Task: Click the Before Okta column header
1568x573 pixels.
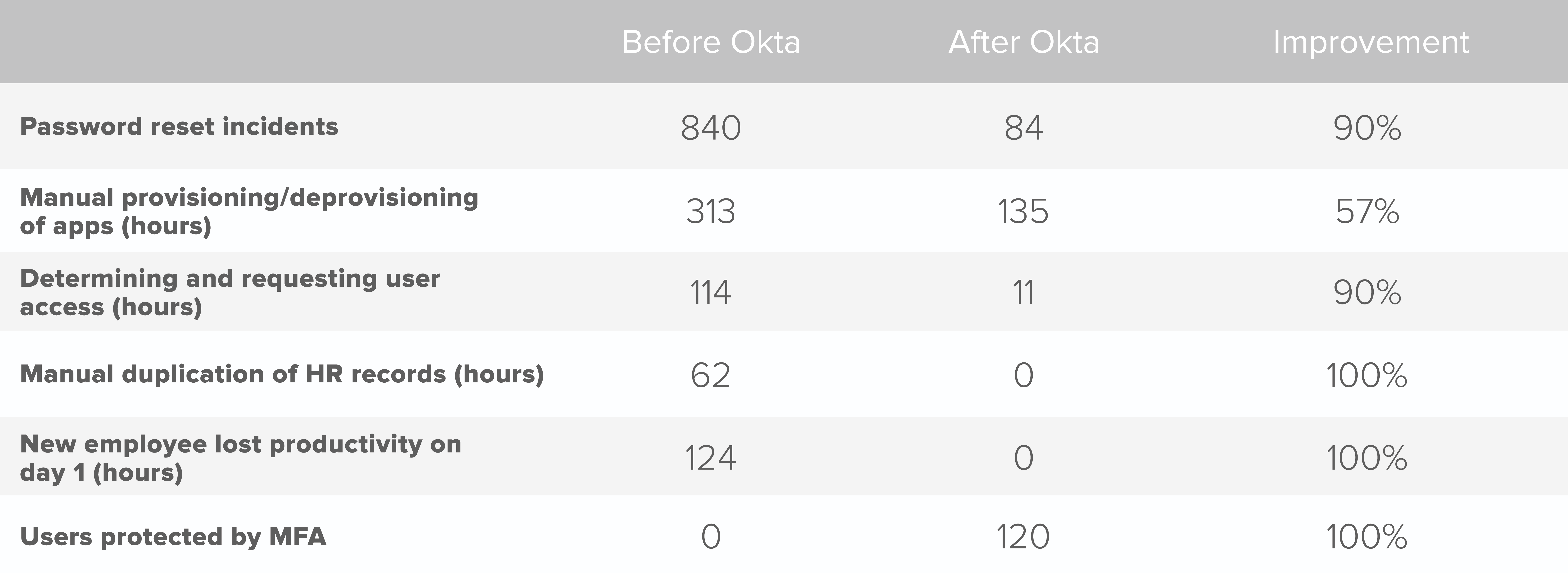Action: [711, 42]
